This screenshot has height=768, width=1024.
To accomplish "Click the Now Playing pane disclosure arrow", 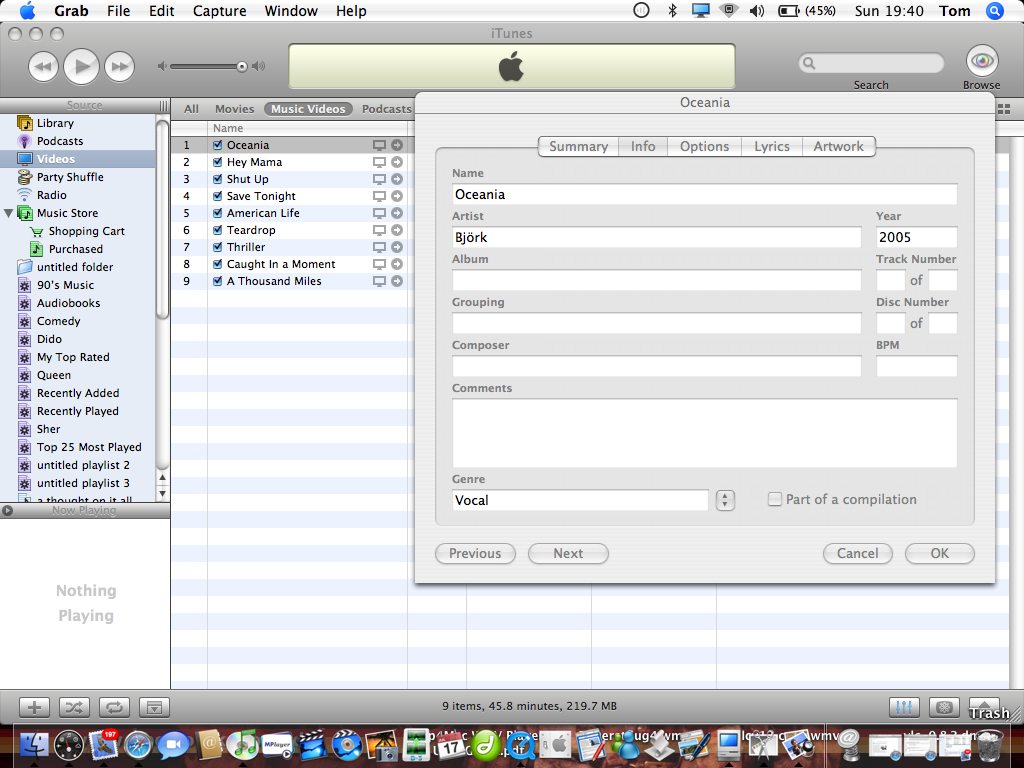I will (x=7, y=511).
